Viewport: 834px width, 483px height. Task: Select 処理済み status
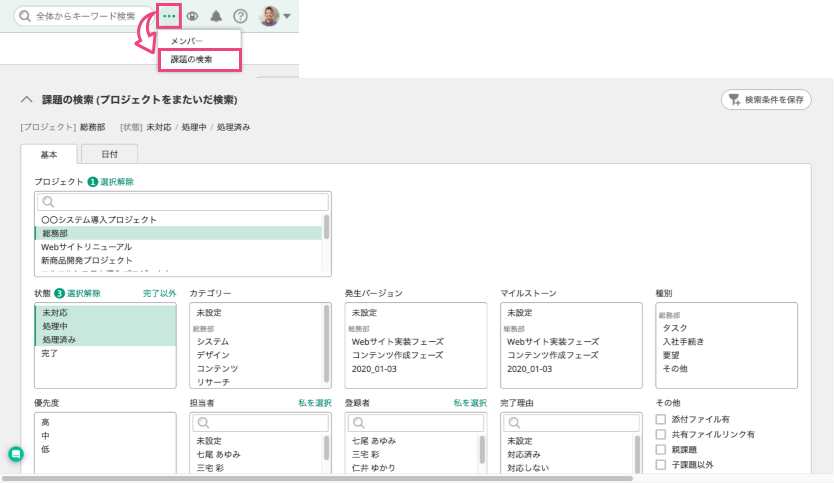105,339
